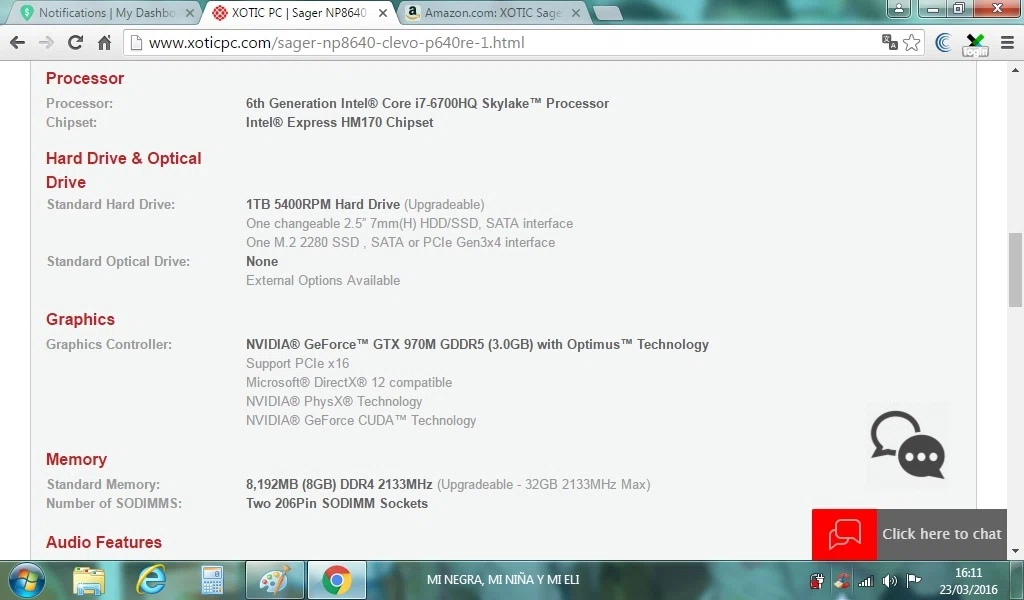Click 'Two 206Pin SODIMM Sockets' text
Image resolution: width=1024 pixels, height=600 pixels.
click(337, 503)
